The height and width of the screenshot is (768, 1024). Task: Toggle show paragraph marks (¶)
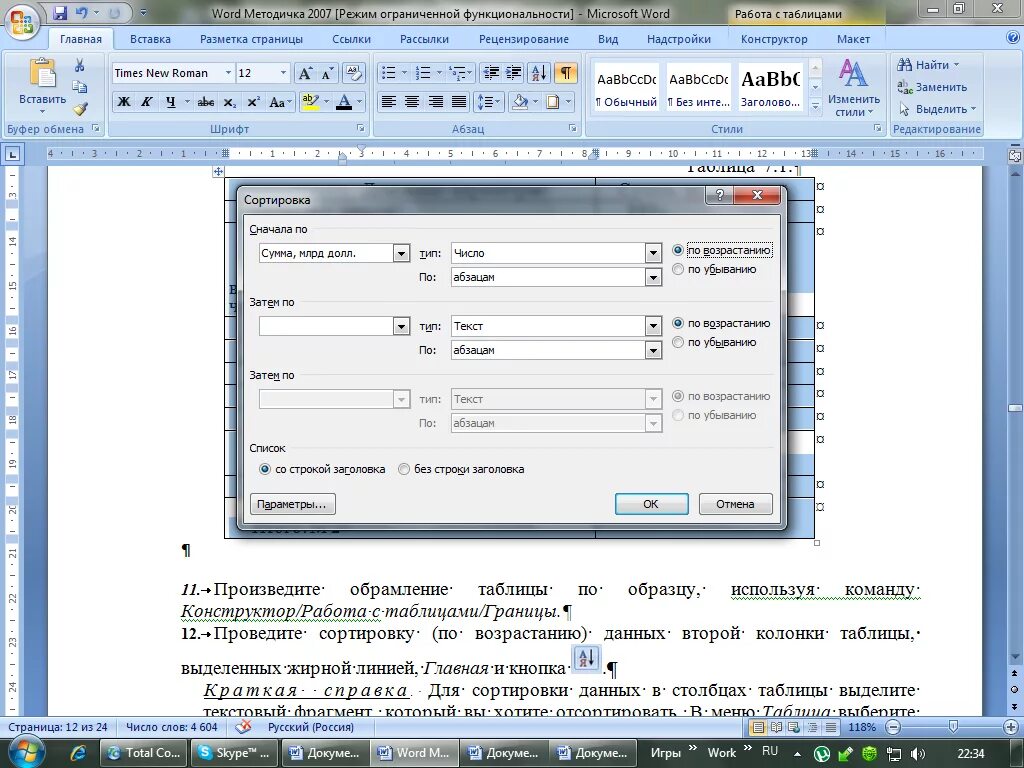tap(566, 72)
